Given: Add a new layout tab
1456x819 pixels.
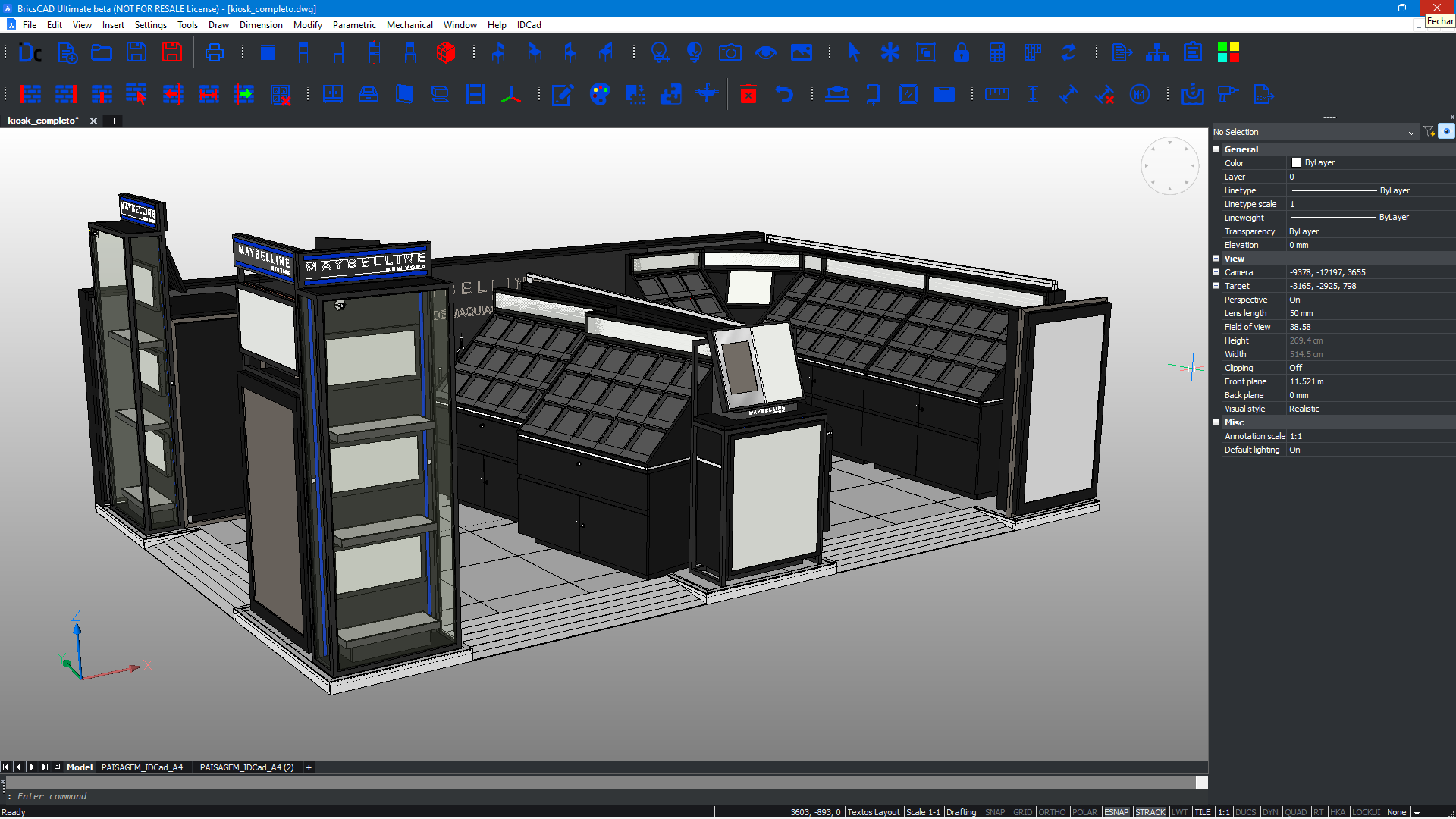Looking at the screenshot, I should coord(309,767).
